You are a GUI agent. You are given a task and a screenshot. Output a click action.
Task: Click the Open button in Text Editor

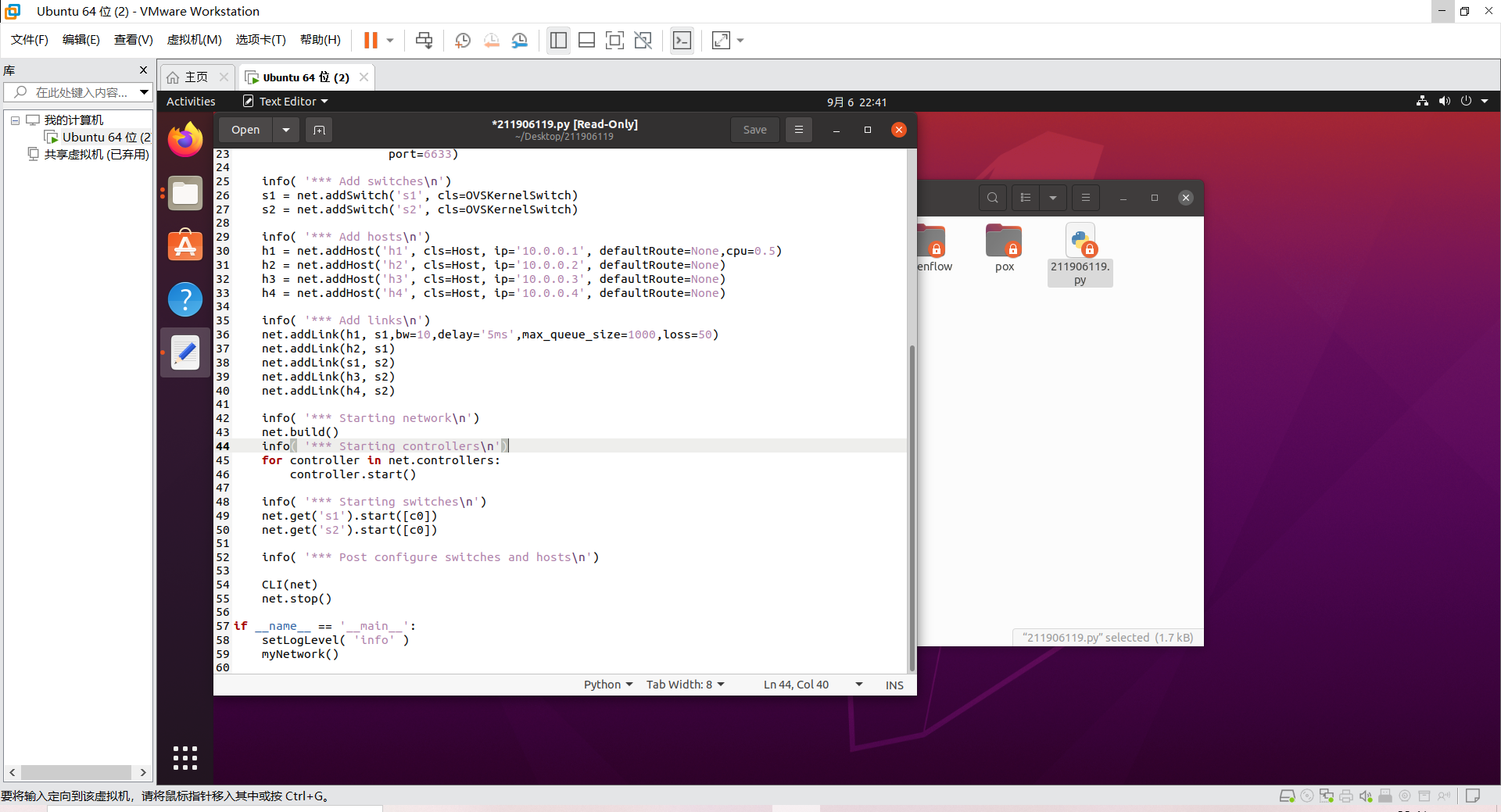click(245, 130)
